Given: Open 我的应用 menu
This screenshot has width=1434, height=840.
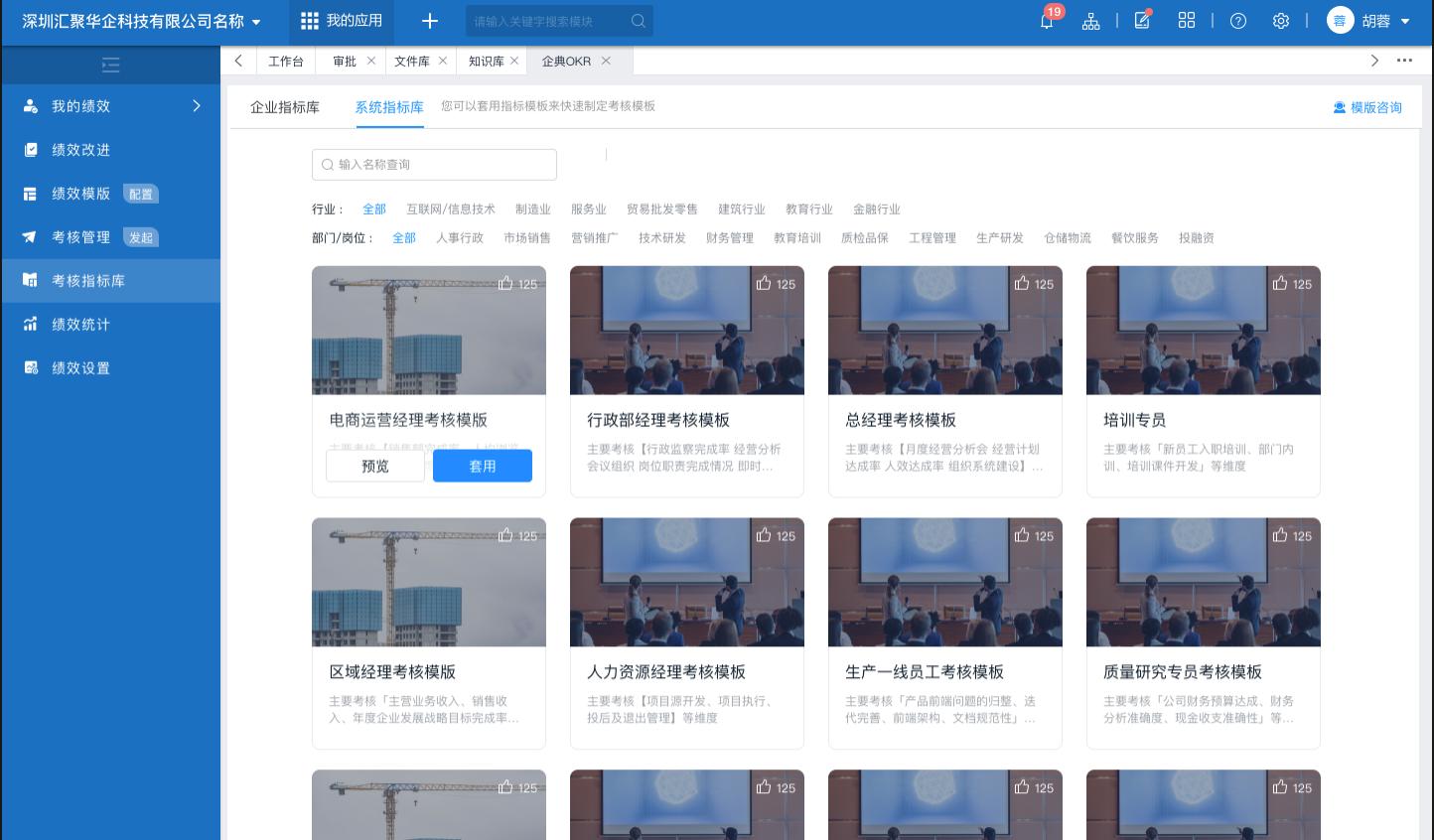Looking at the screenshot, I should 342,21.
